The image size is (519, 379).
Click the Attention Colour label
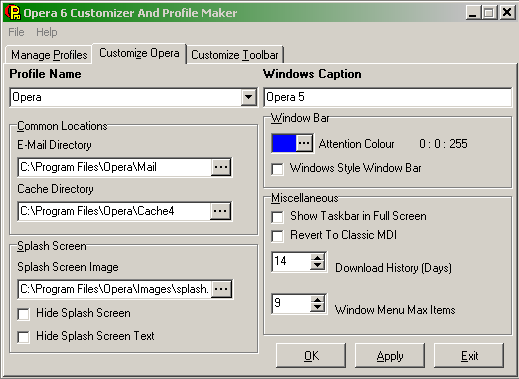(356, 144)
